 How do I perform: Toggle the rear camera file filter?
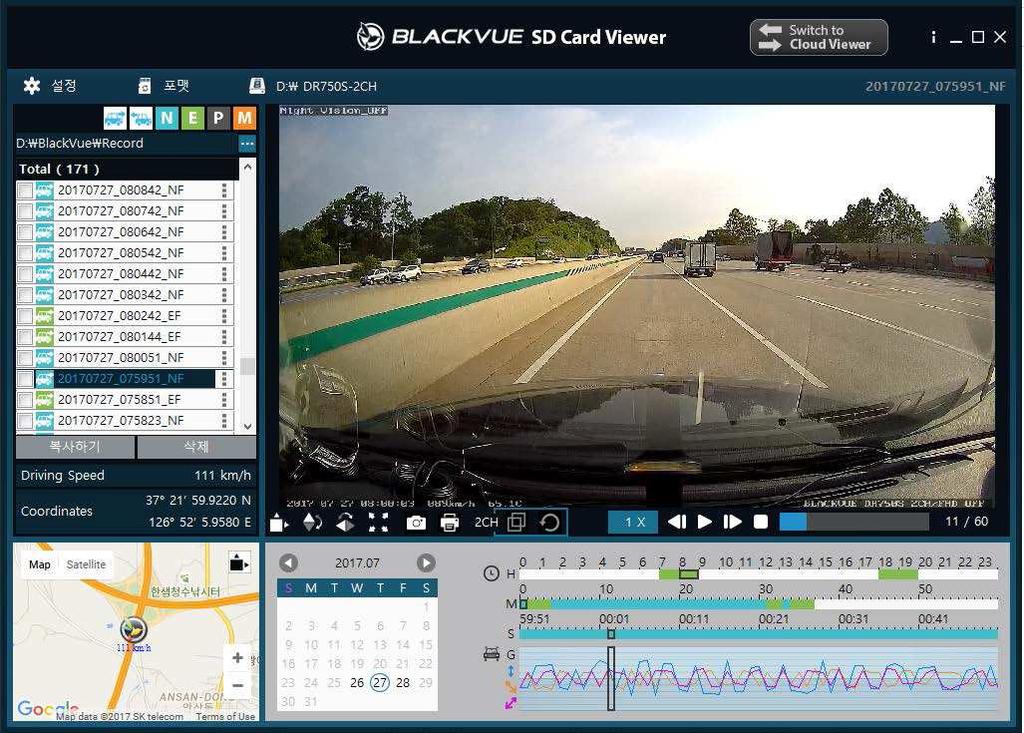[140, 118]
